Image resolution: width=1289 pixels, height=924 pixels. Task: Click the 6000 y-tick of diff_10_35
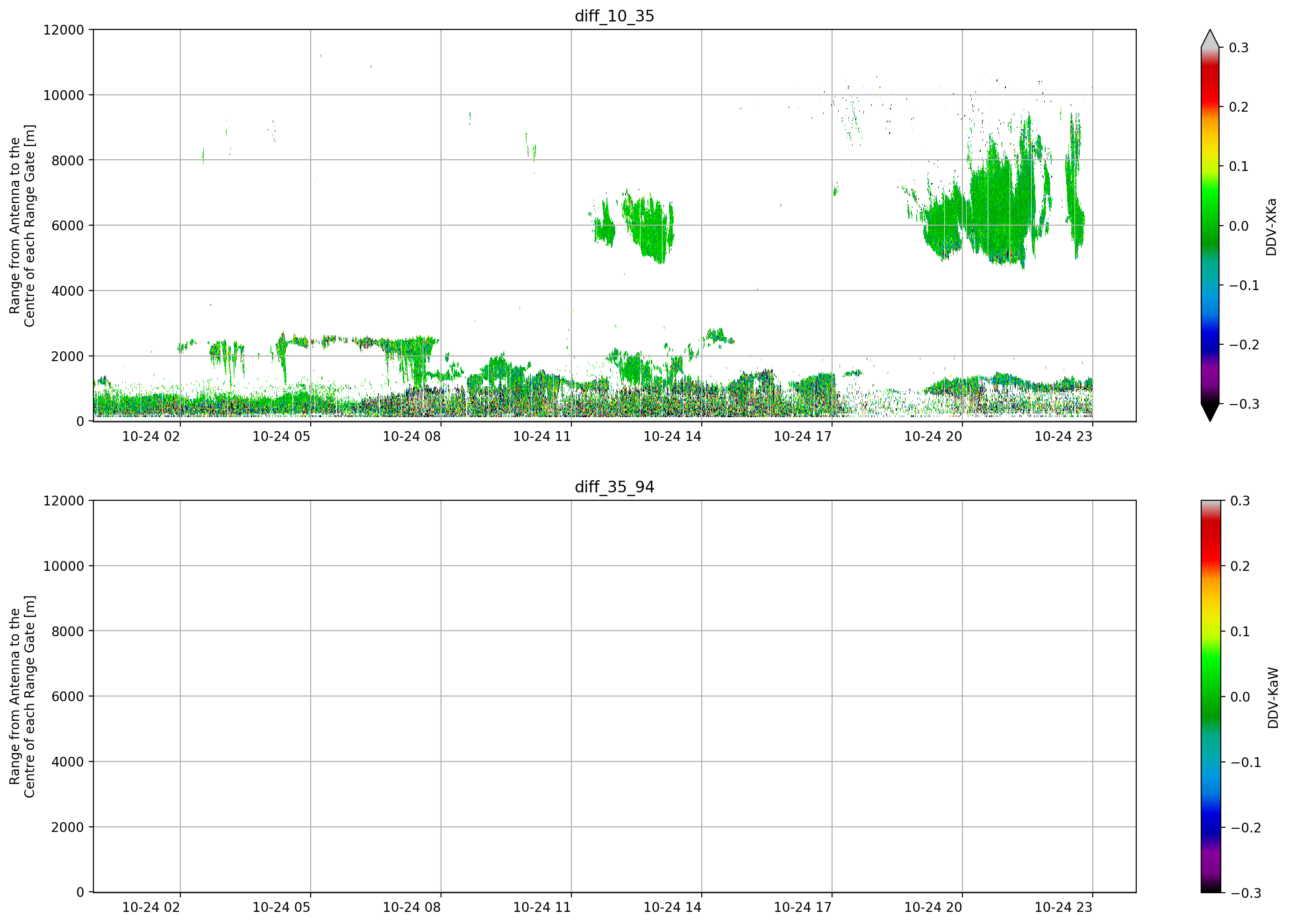[68, 226]
